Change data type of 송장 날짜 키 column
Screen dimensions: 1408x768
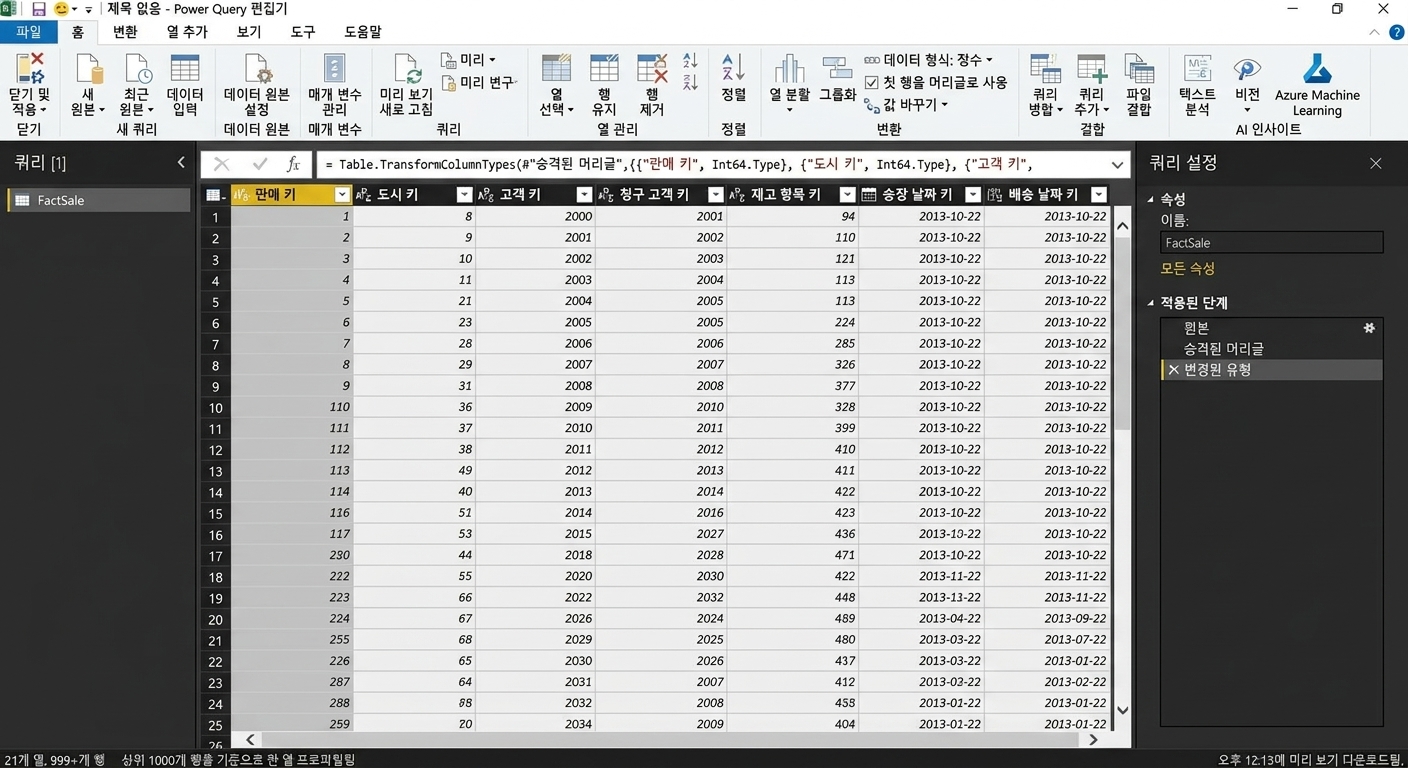click(x=868, y=195)
